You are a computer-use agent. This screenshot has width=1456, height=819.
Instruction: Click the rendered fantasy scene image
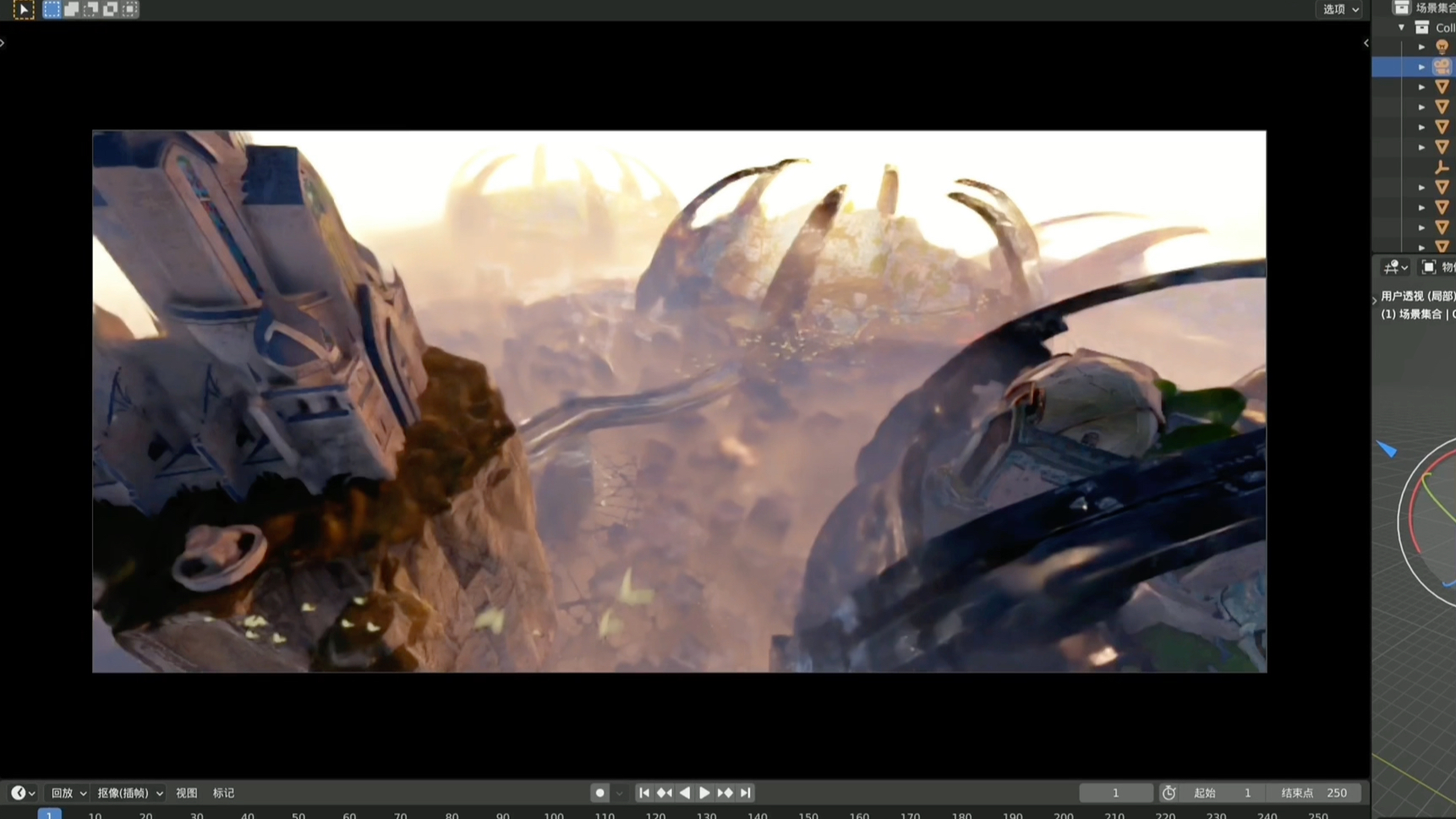click(x=679, y=401)
